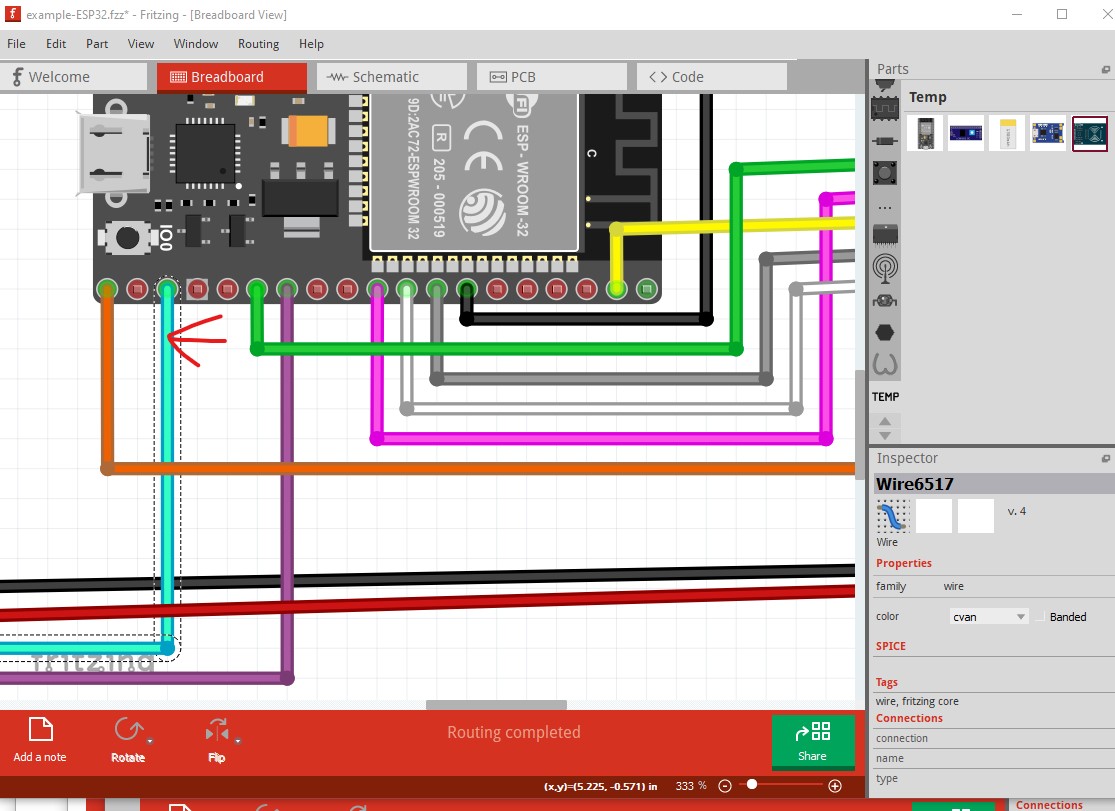Click the Flip tool icon

(x=216, y=733)
